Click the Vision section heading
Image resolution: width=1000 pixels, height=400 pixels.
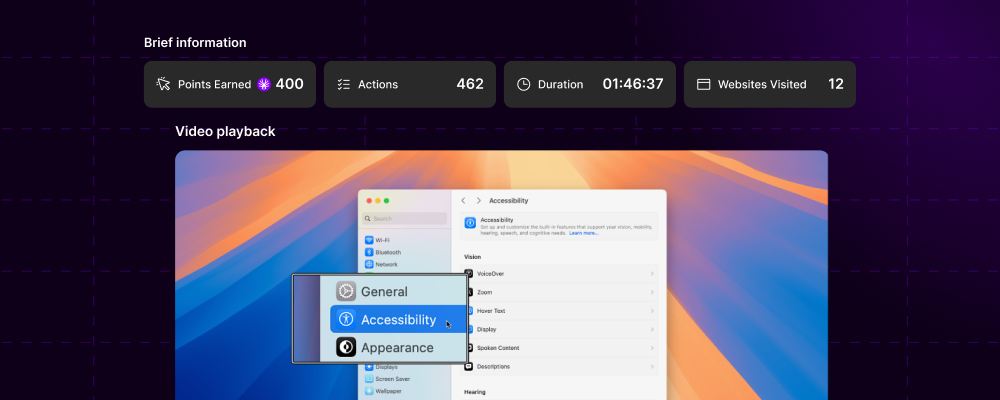point(473,257)
